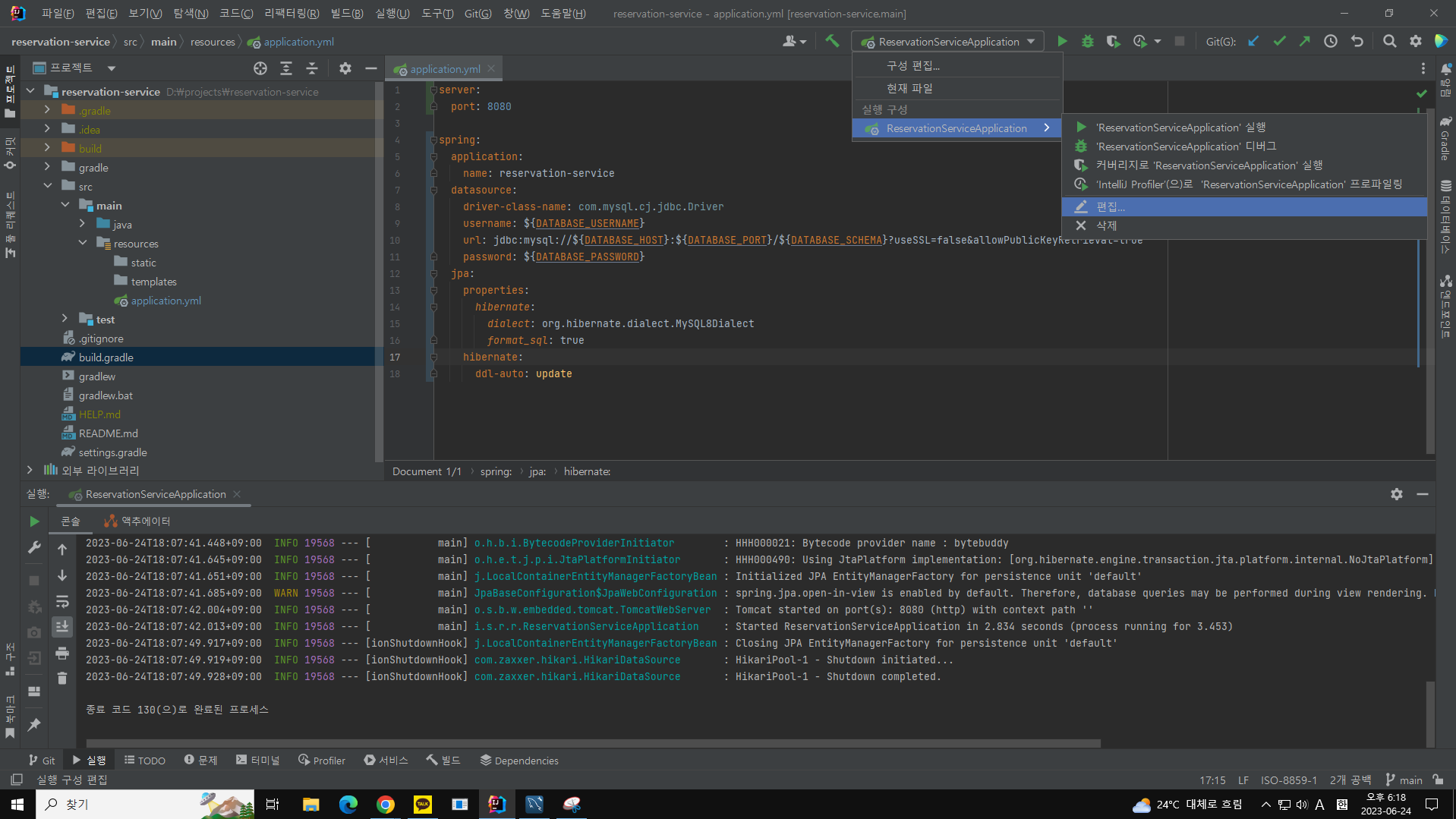Open IDE settings gear in top toolbar
This screenshot has width=1456, height=819.
click(1415, 42)
